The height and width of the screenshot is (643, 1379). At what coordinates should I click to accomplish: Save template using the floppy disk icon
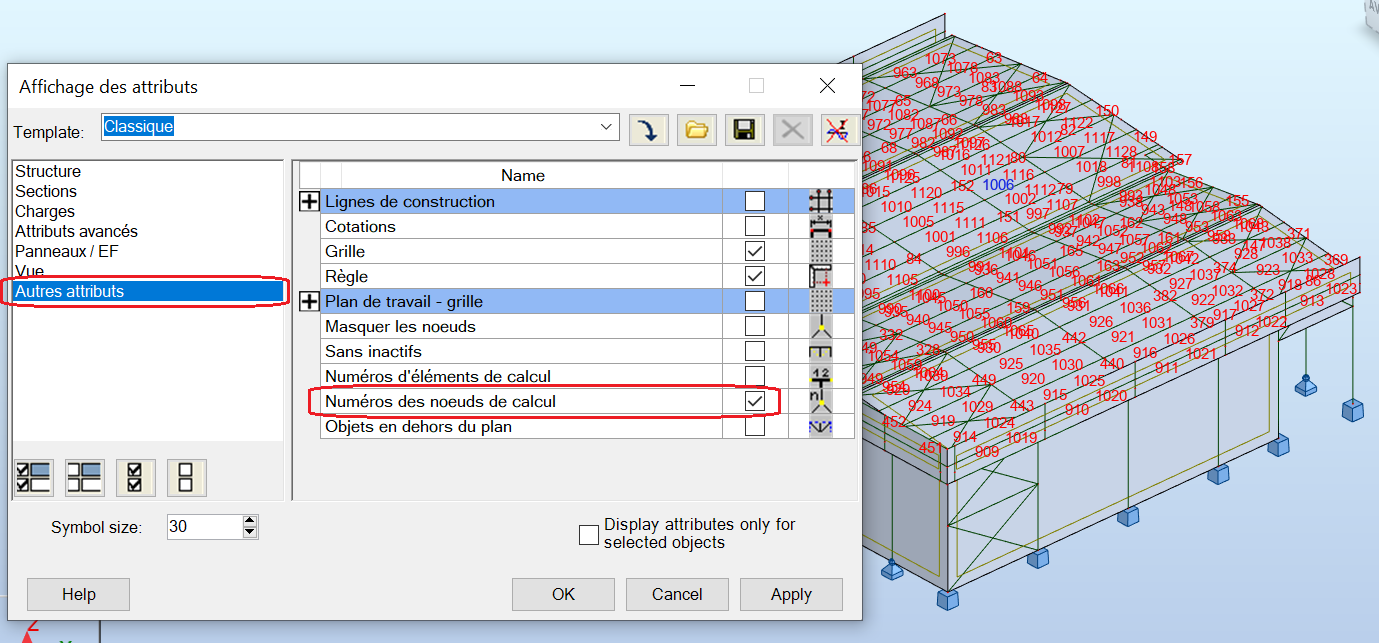(744, 129)
